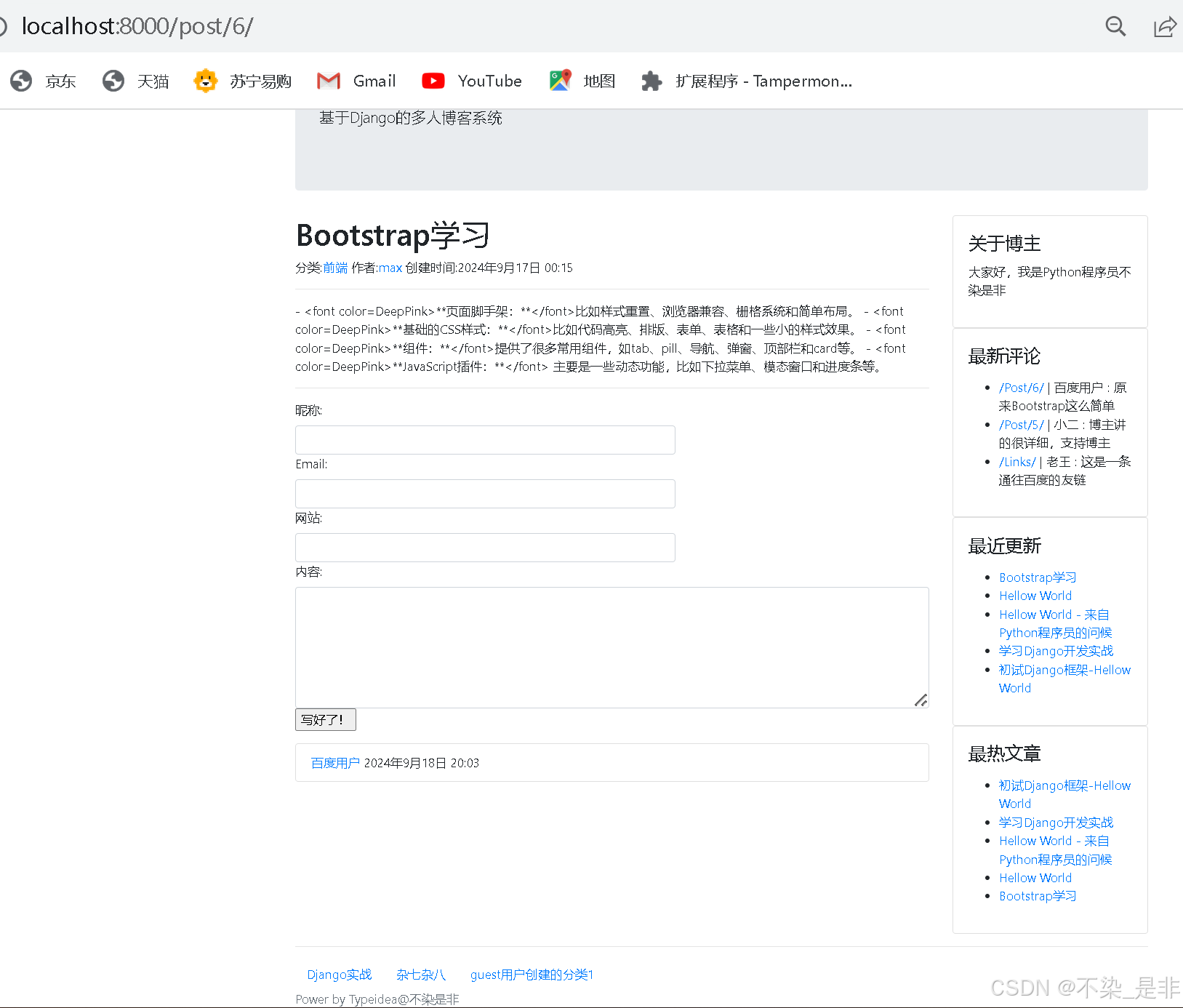This screenshot has height=1008, width=1183.
Task: Open Hellow World - 来自Python程序员的问候 under 最热文章
Action: click(x=1055, y=850)
